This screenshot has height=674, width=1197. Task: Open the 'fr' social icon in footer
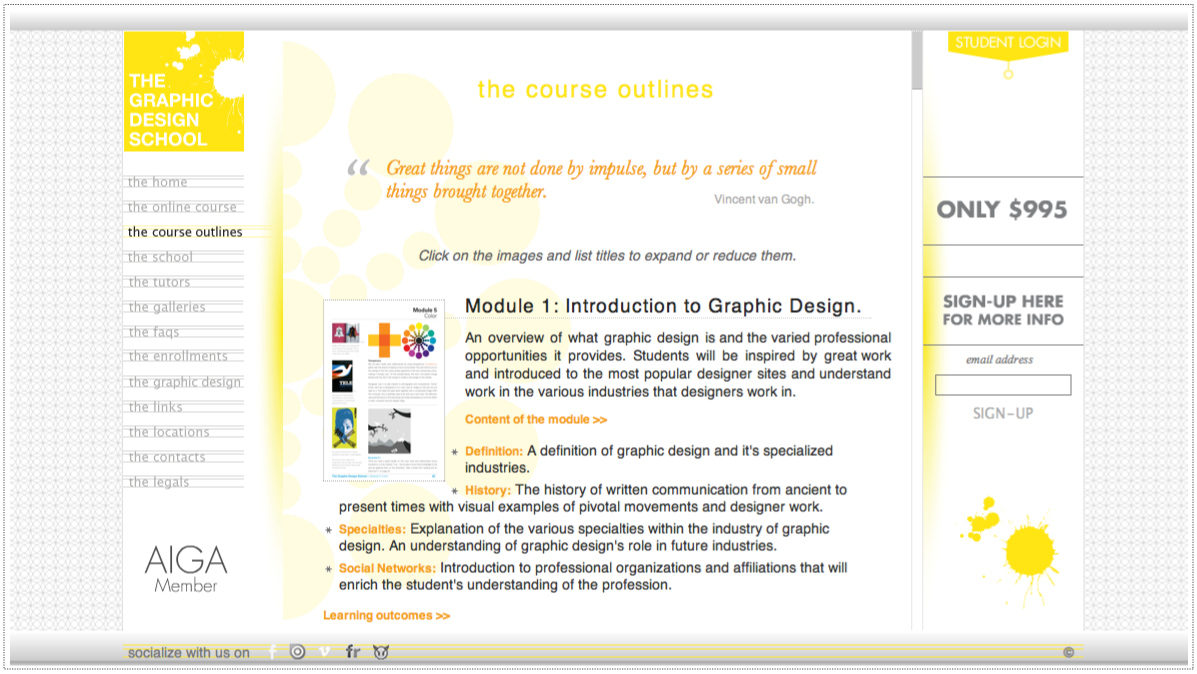coord(352,652)
